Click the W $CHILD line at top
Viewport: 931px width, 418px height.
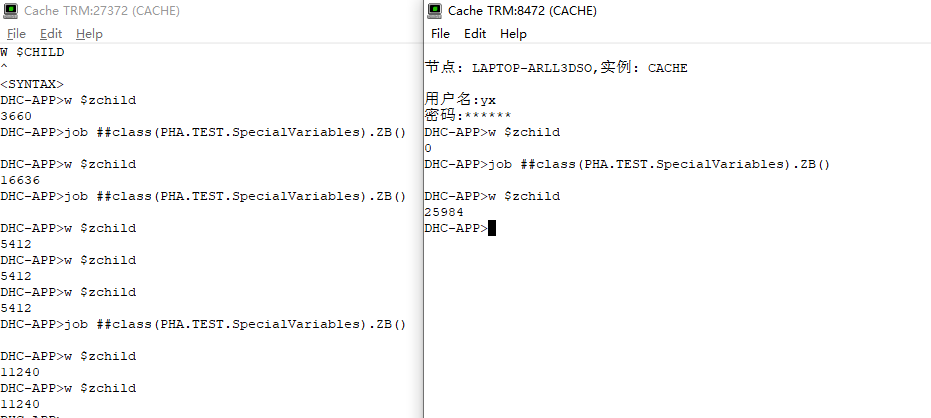point(32,52)
